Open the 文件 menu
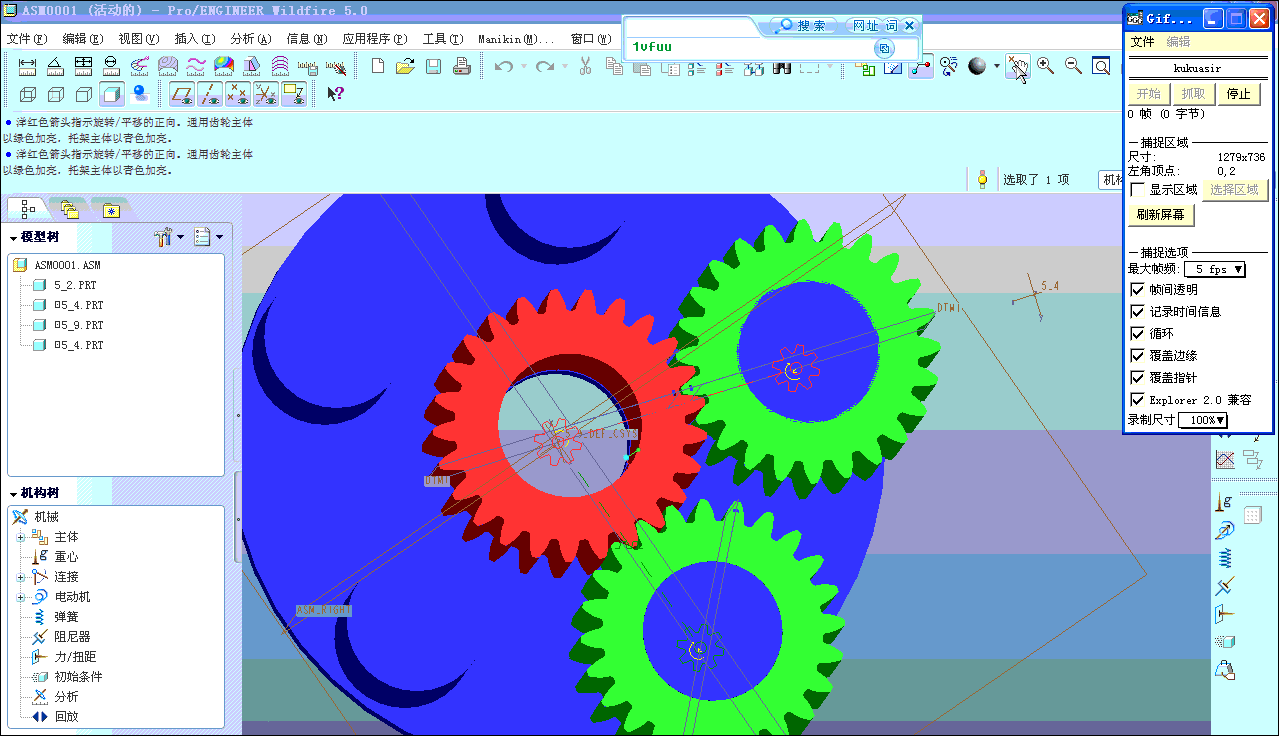The height and width of the screenshot is (736, 1279). pyautogui.click(x=27, y=39)
